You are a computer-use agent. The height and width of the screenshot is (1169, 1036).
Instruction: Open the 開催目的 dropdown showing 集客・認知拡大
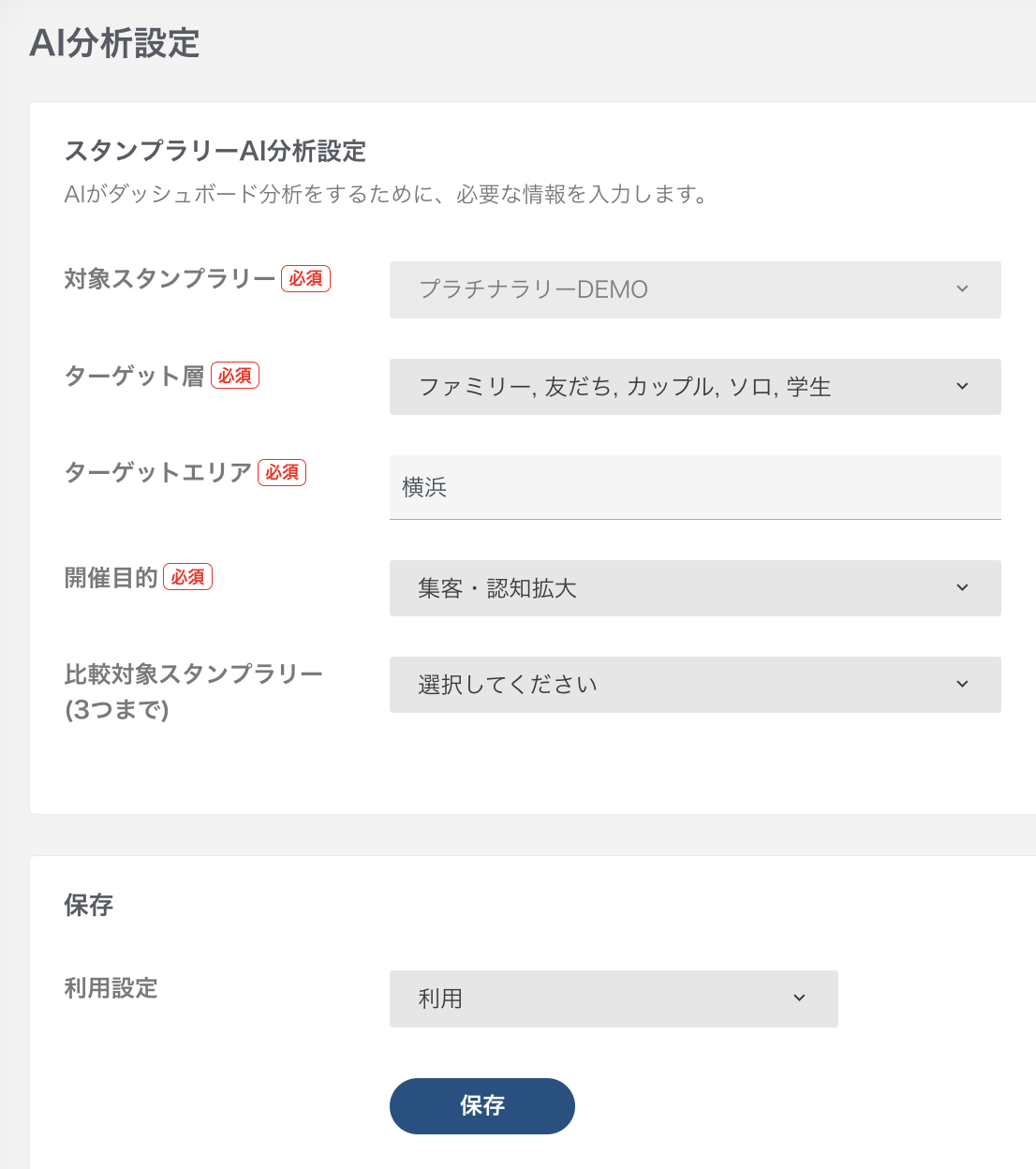coord(695,588)
